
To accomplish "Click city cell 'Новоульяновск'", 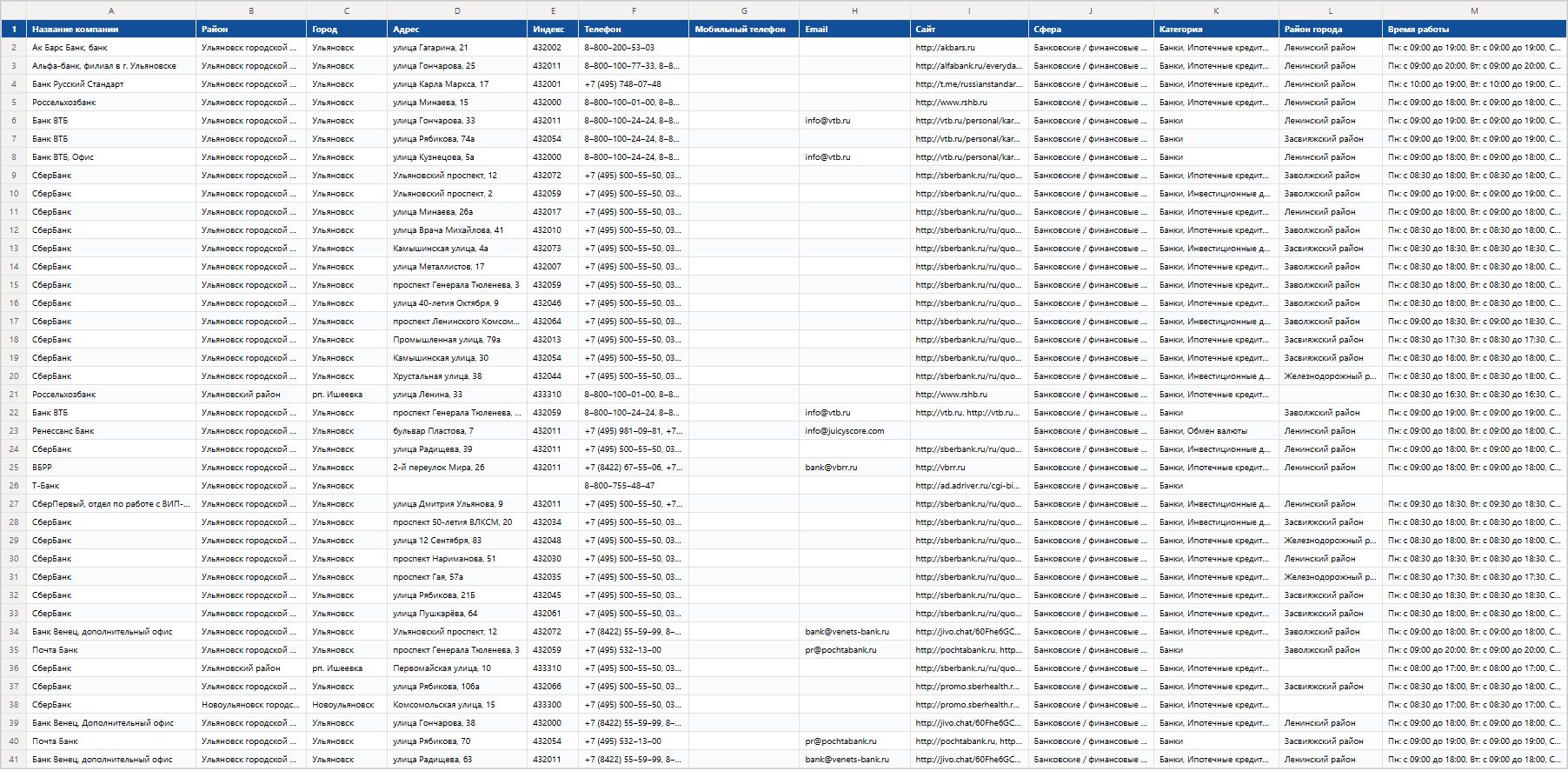I will (x=347, y=705).
